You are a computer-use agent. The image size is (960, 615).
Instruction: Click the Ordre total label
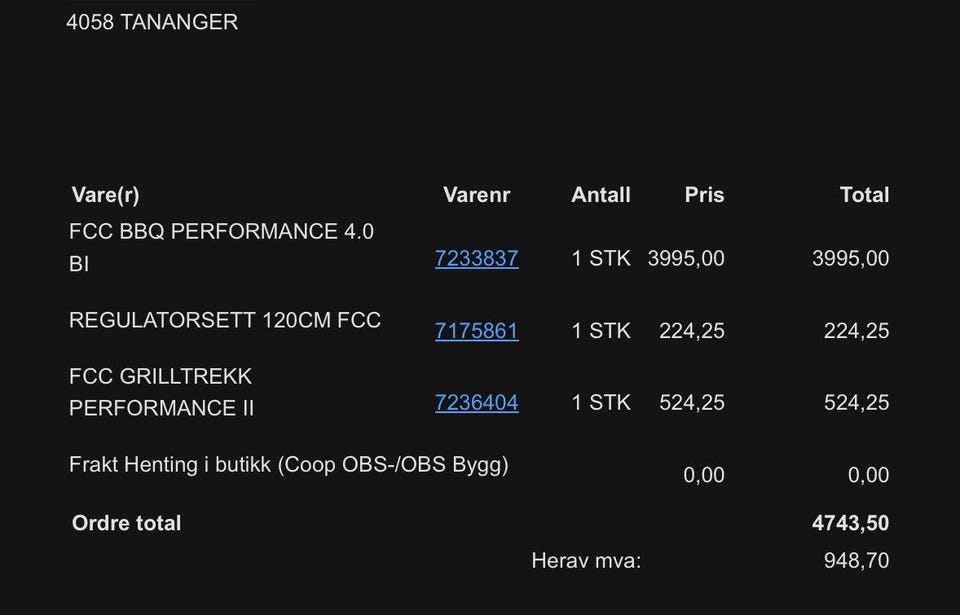click(126, 523)
